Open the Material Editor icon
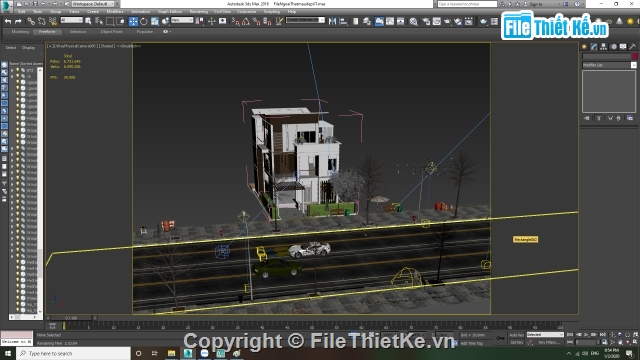The height and width of the screenshot is (360, 640). coord(413,21)
